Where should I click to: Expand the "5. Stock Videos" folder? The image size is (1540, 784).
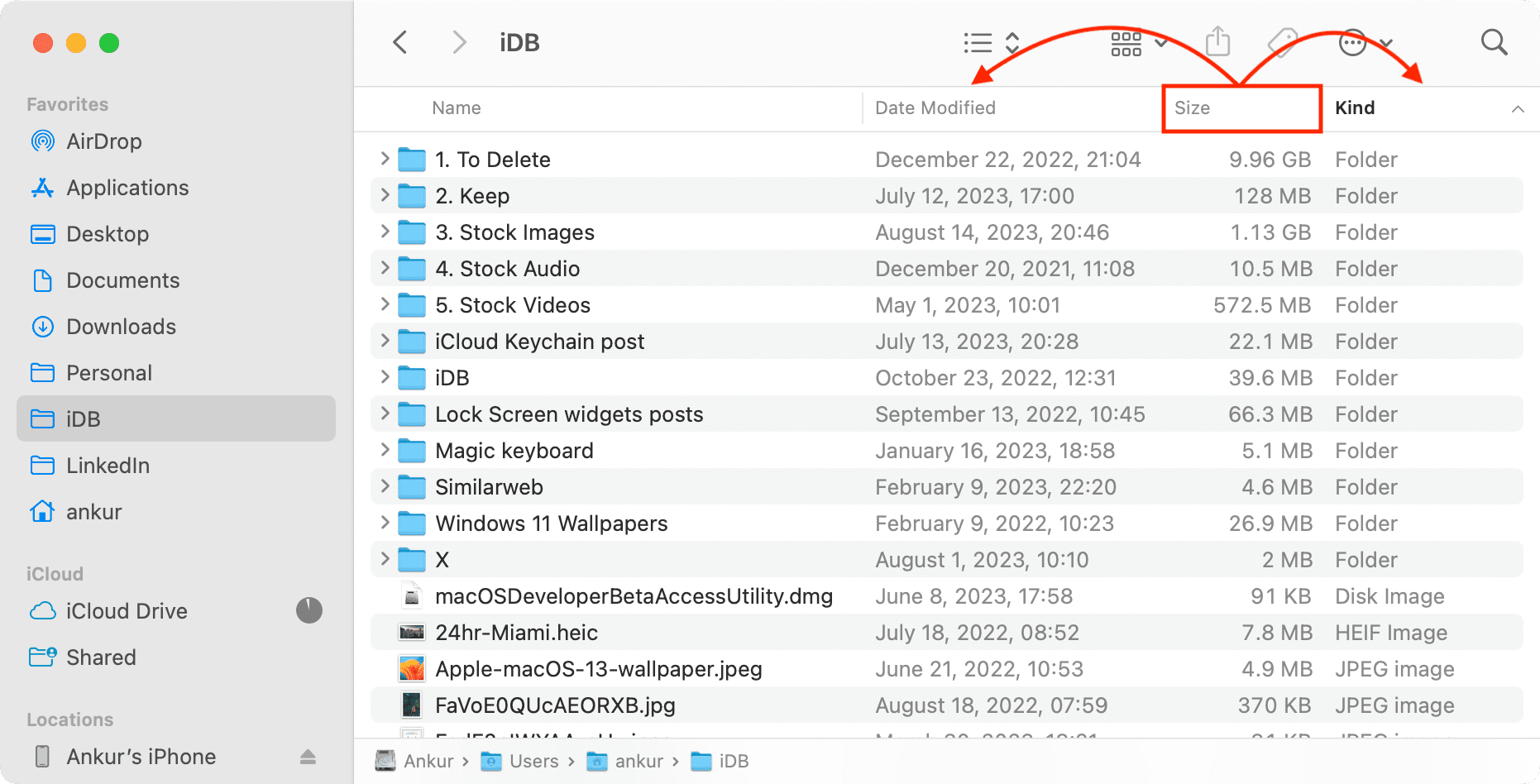(x=384, y=304)
